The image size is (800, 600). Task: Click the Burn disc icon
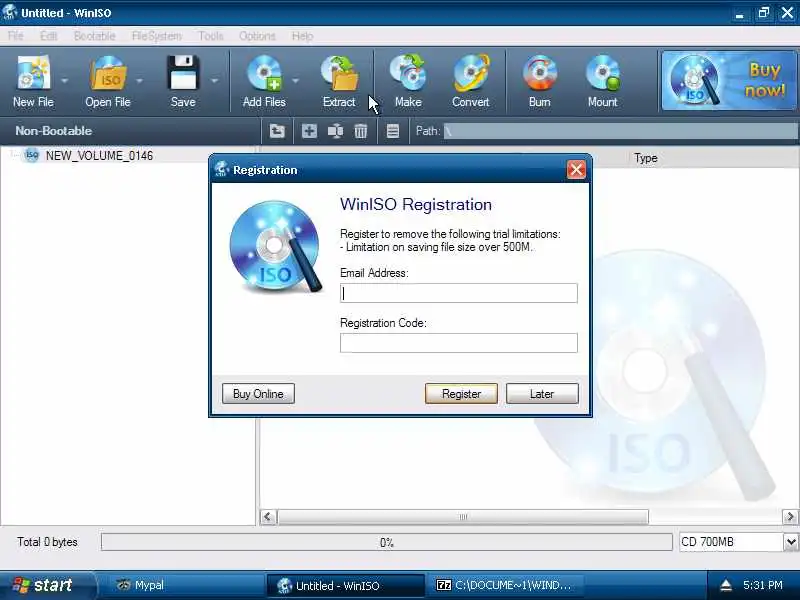pos(539,74)
